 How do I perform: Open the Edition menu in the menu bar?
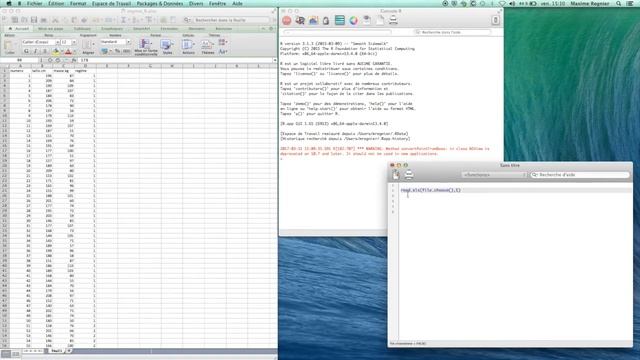coord(56,3)
